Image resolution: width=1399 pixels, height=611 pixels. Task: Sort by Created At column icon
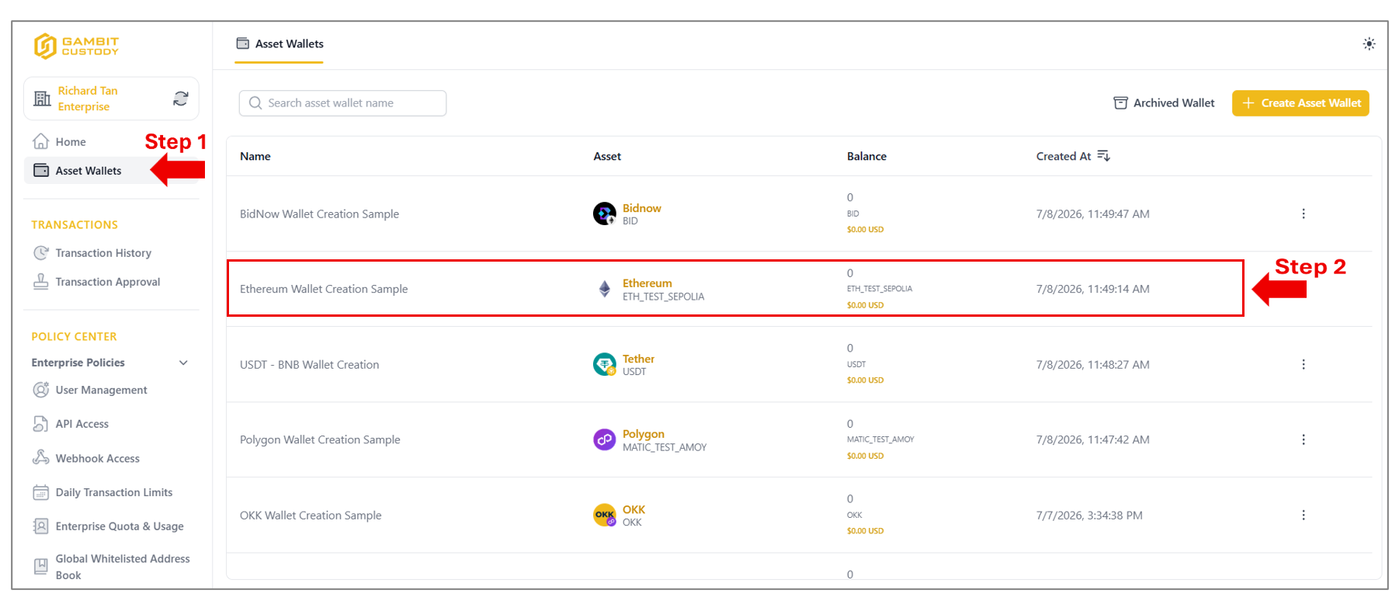coord(1103,156)
